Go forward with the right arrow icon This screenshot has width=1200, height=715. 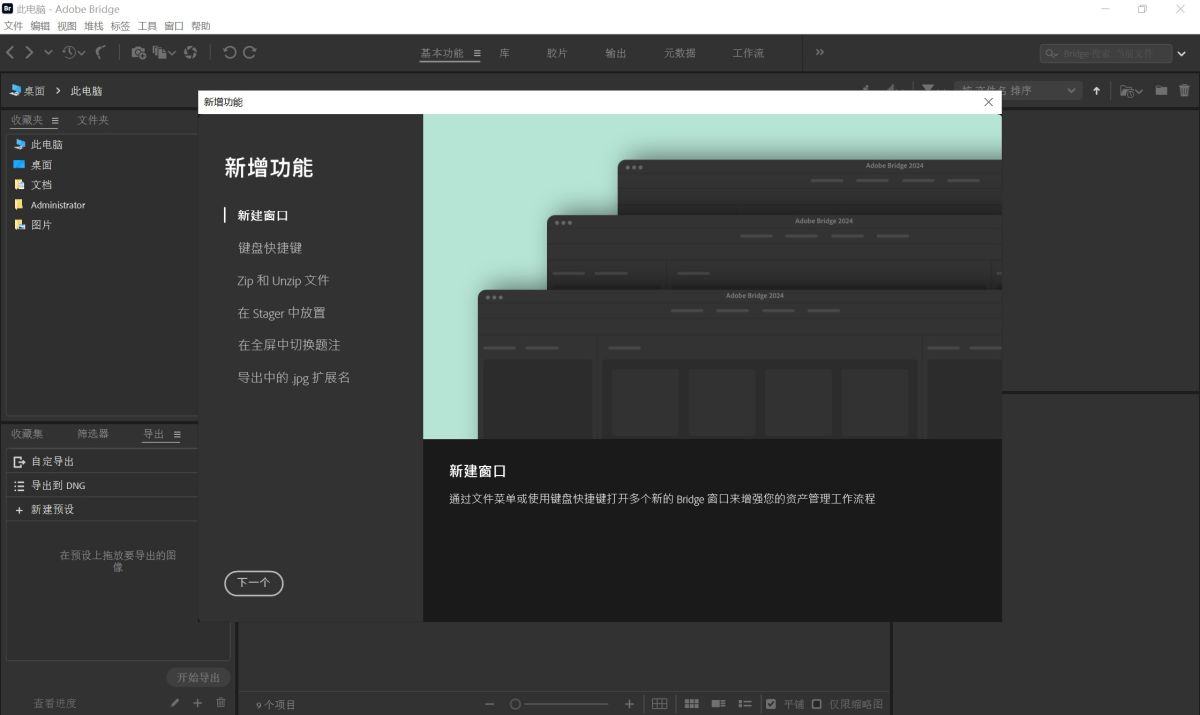click(30, 52)
